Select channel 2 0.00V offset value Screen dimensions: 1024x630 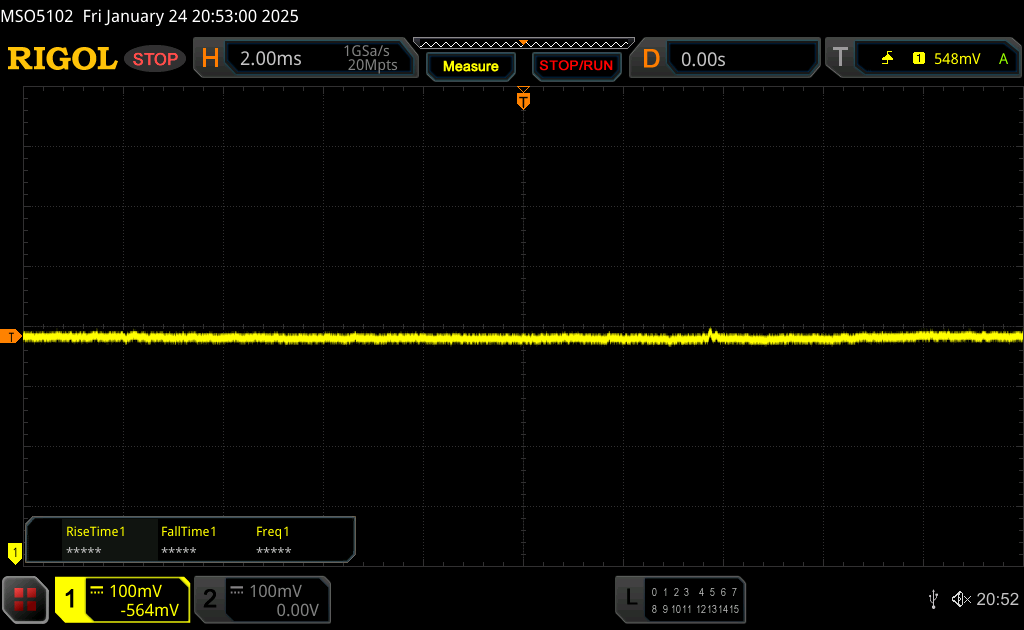click(x=297, y=610)
